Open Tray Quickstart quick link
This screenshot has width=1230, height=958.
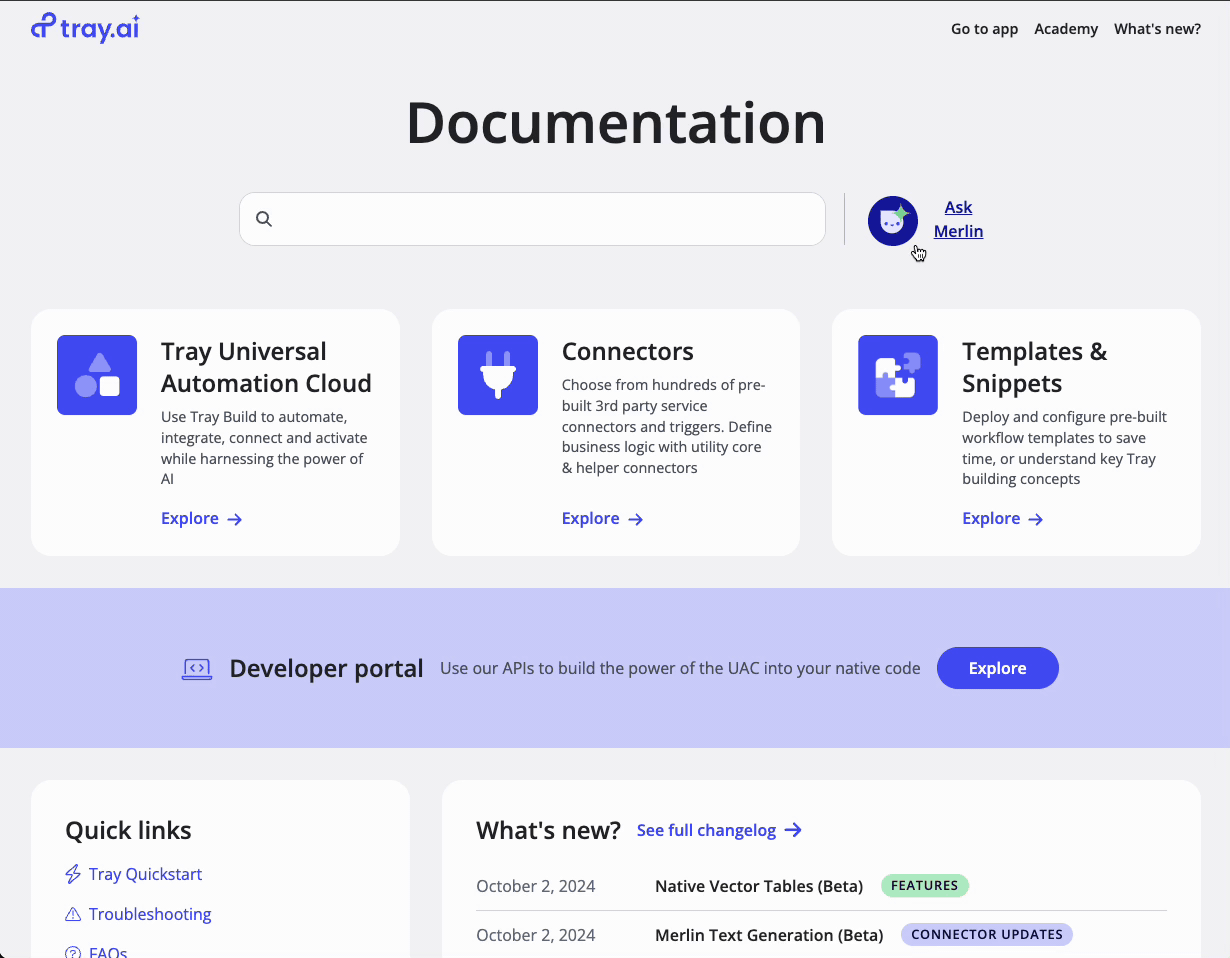(145, 874)
